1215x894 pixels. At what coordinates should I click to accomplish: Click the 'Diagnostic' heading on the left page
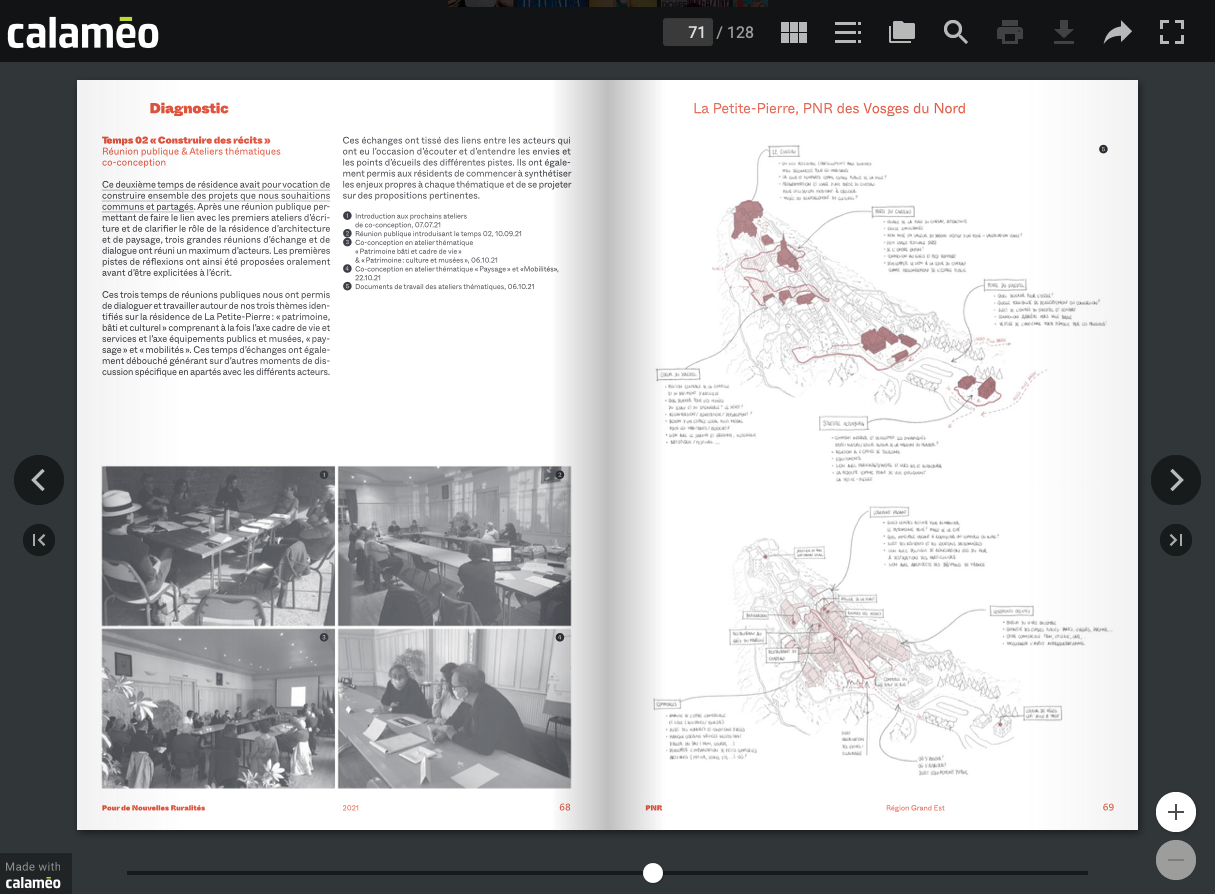[189, 109]
